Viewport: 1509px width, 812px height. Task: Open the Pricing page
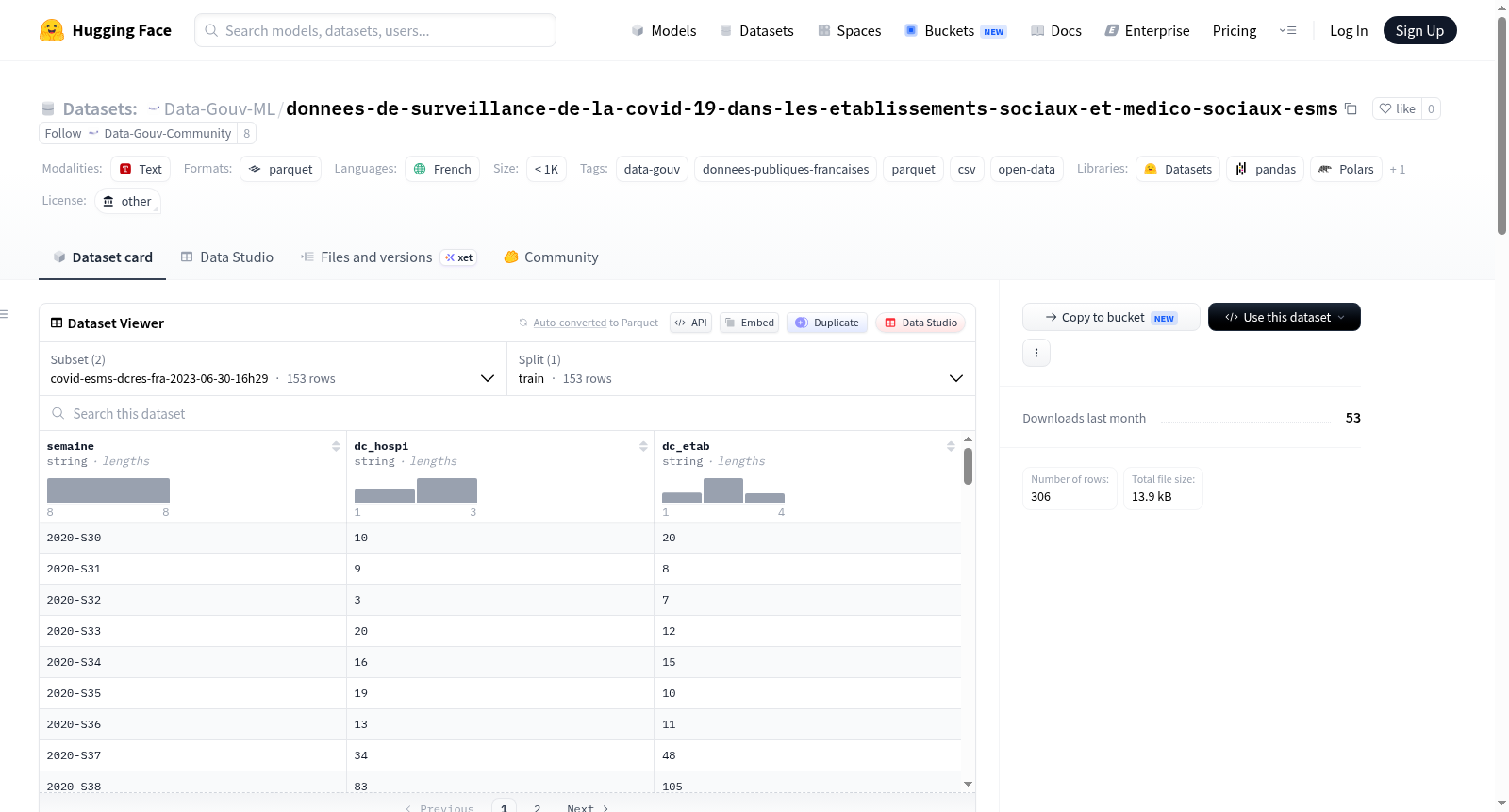click(x=1235, y=30)
